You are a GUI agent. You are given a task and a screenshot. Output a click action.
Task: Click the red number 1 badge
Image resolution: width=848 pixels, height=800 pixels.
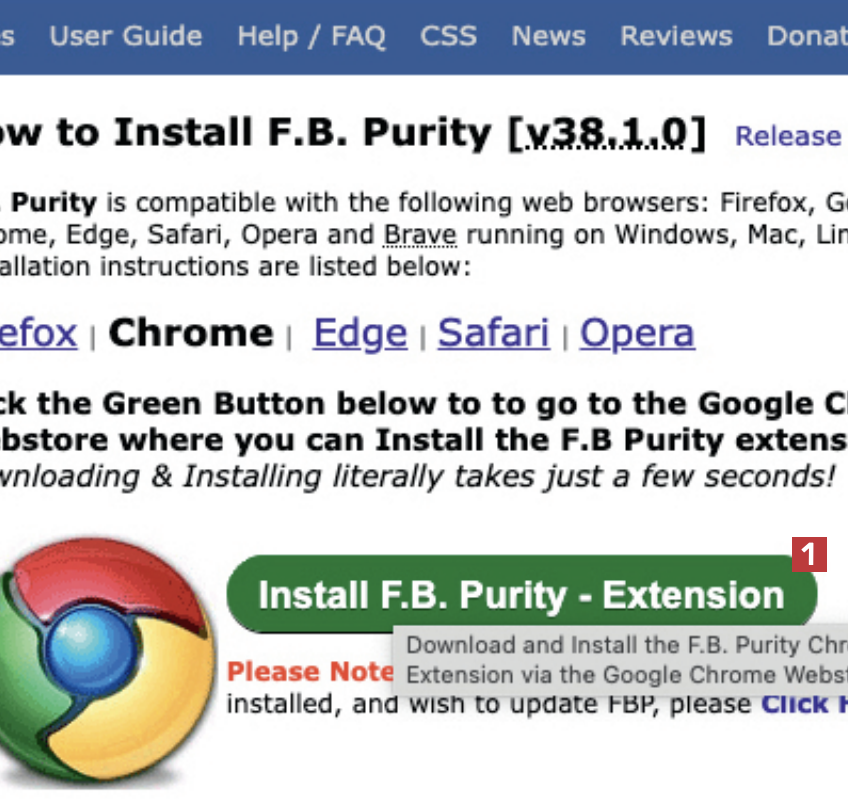coord(809,554)
